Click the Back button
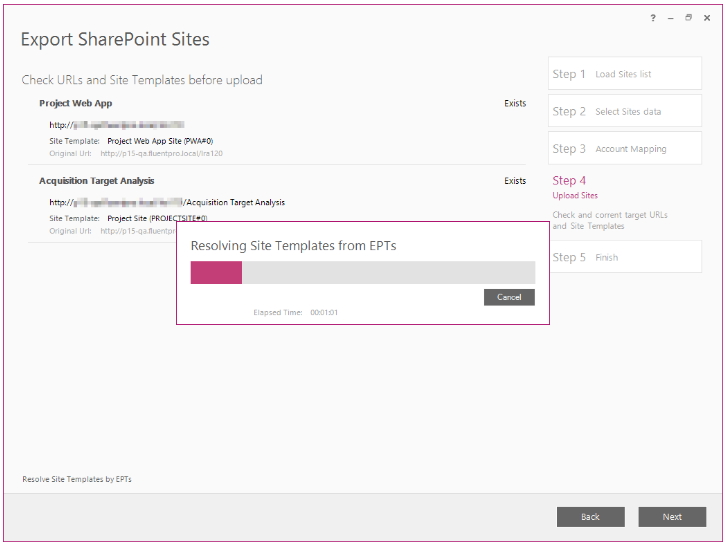Viewport: 728px width, 546px height. point(591,517)
